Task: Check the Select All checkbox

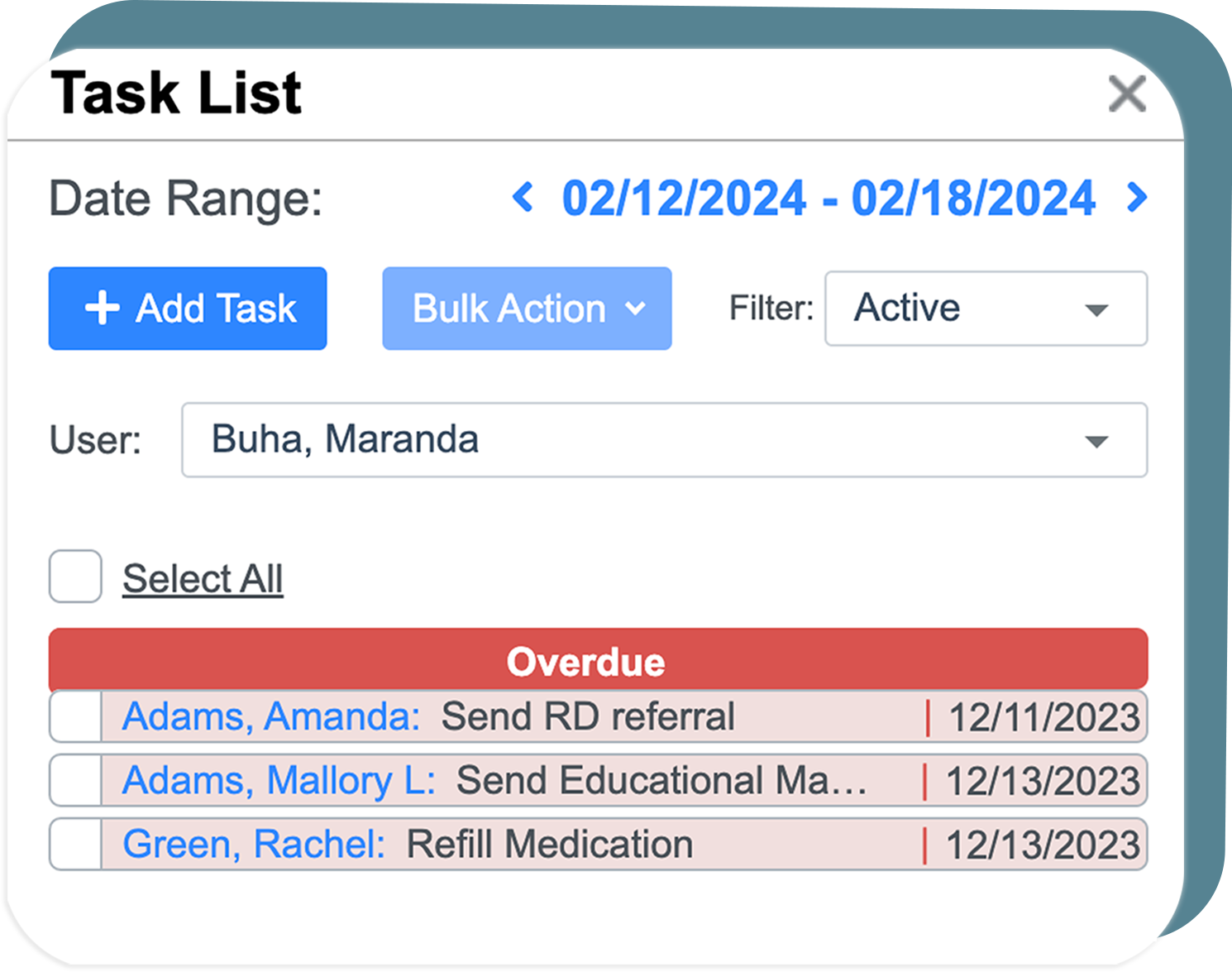Action: coord(74,577)
